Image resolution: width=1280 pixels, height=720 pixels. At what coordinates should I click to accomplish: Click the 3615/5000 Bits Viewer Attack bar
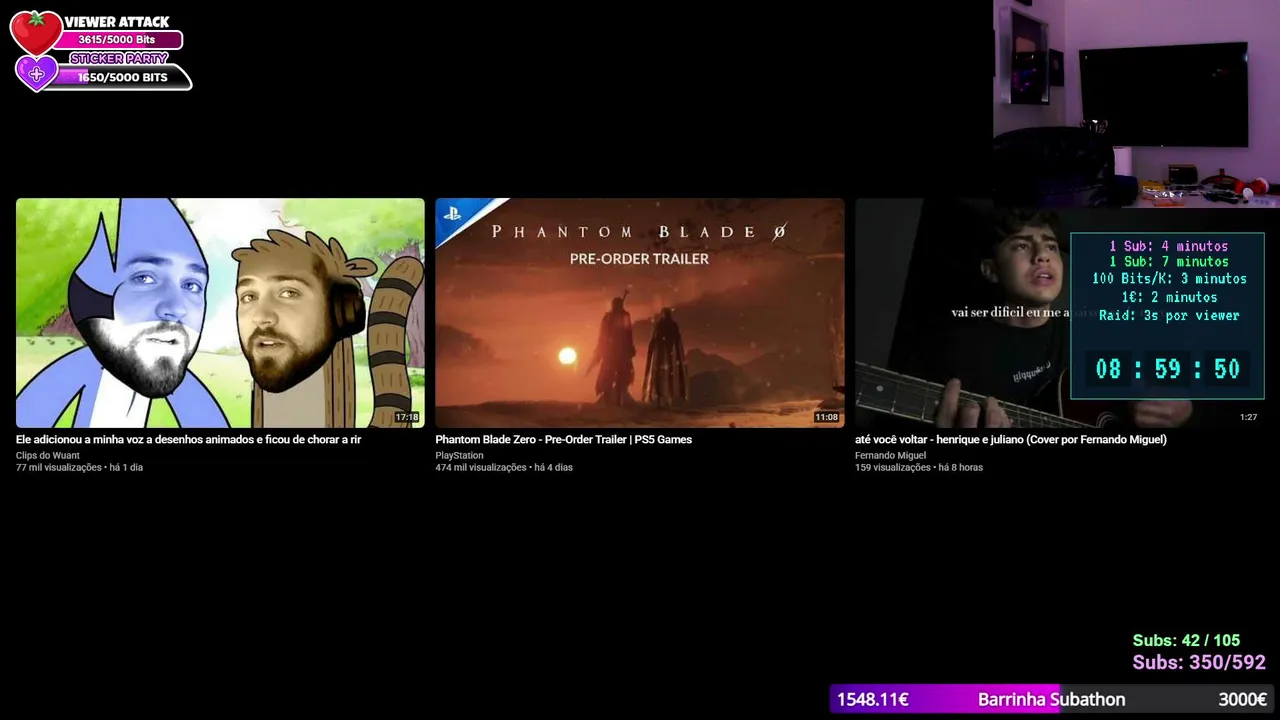(117, 40)
